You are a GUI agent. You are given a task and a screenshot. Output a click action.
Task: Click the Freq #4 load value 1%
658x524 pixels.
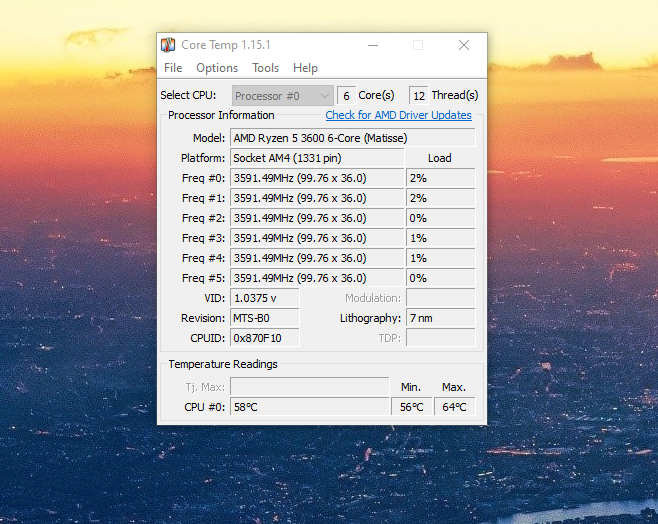(441, 258)
